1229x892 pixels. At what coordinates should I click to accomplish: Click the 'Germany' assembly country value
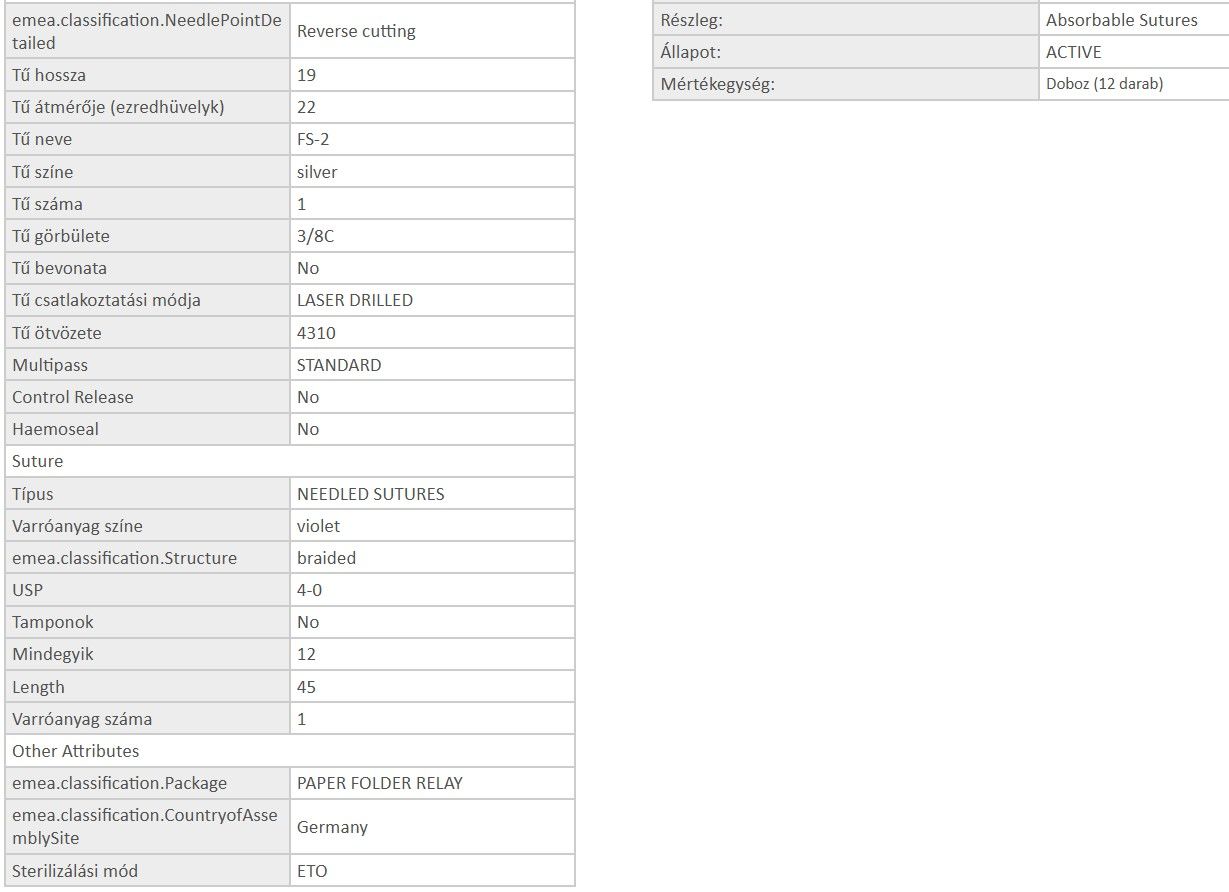332,827
